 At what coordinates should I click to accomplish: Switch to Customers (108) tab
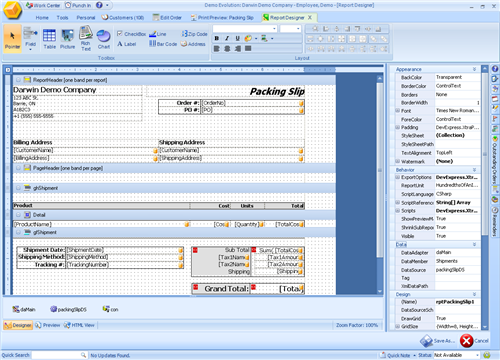(x=123, y=18)
